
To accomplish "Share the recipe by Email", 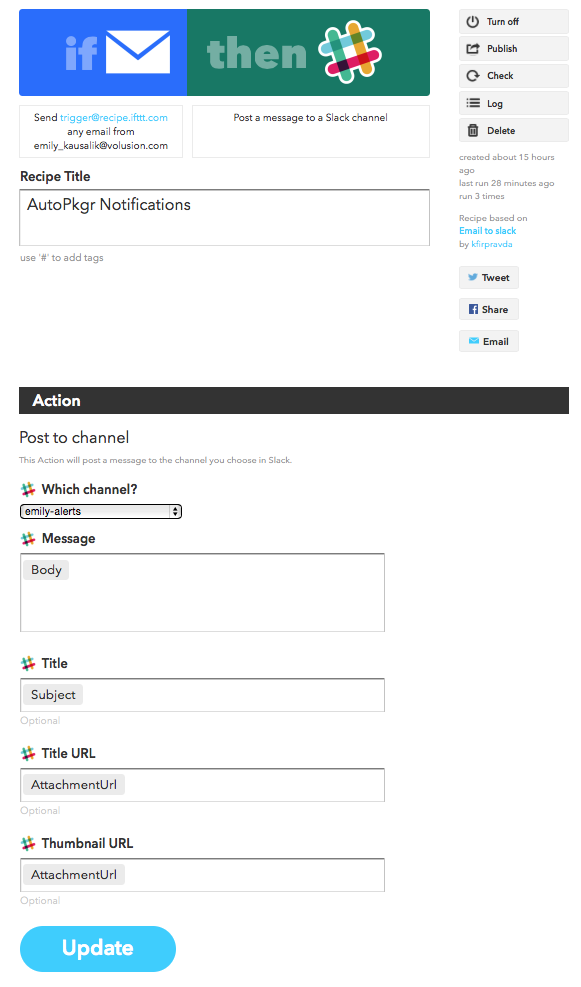I will click(x=488, y=341).
